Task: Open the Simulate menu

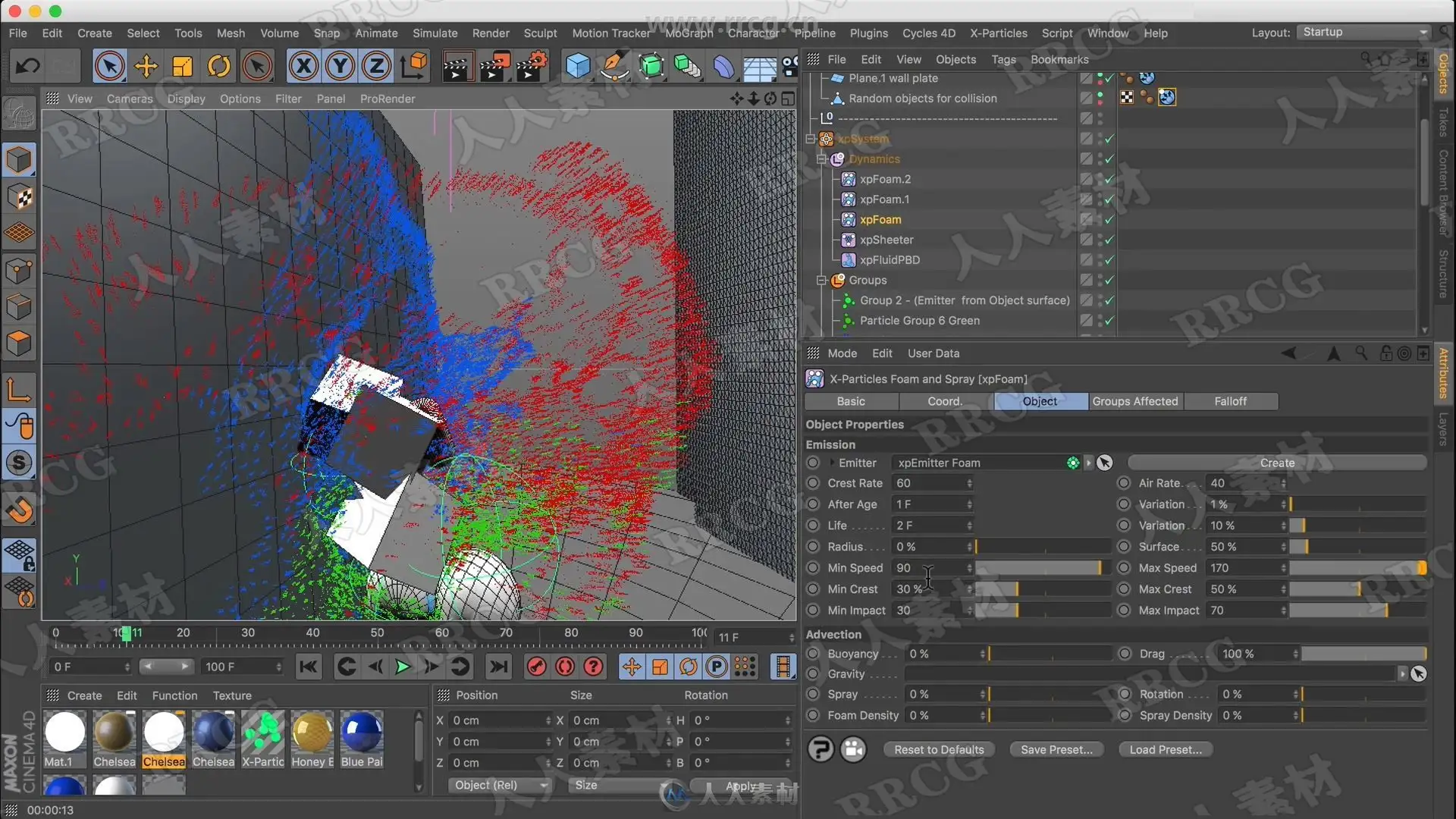Action: click(435, 33)
